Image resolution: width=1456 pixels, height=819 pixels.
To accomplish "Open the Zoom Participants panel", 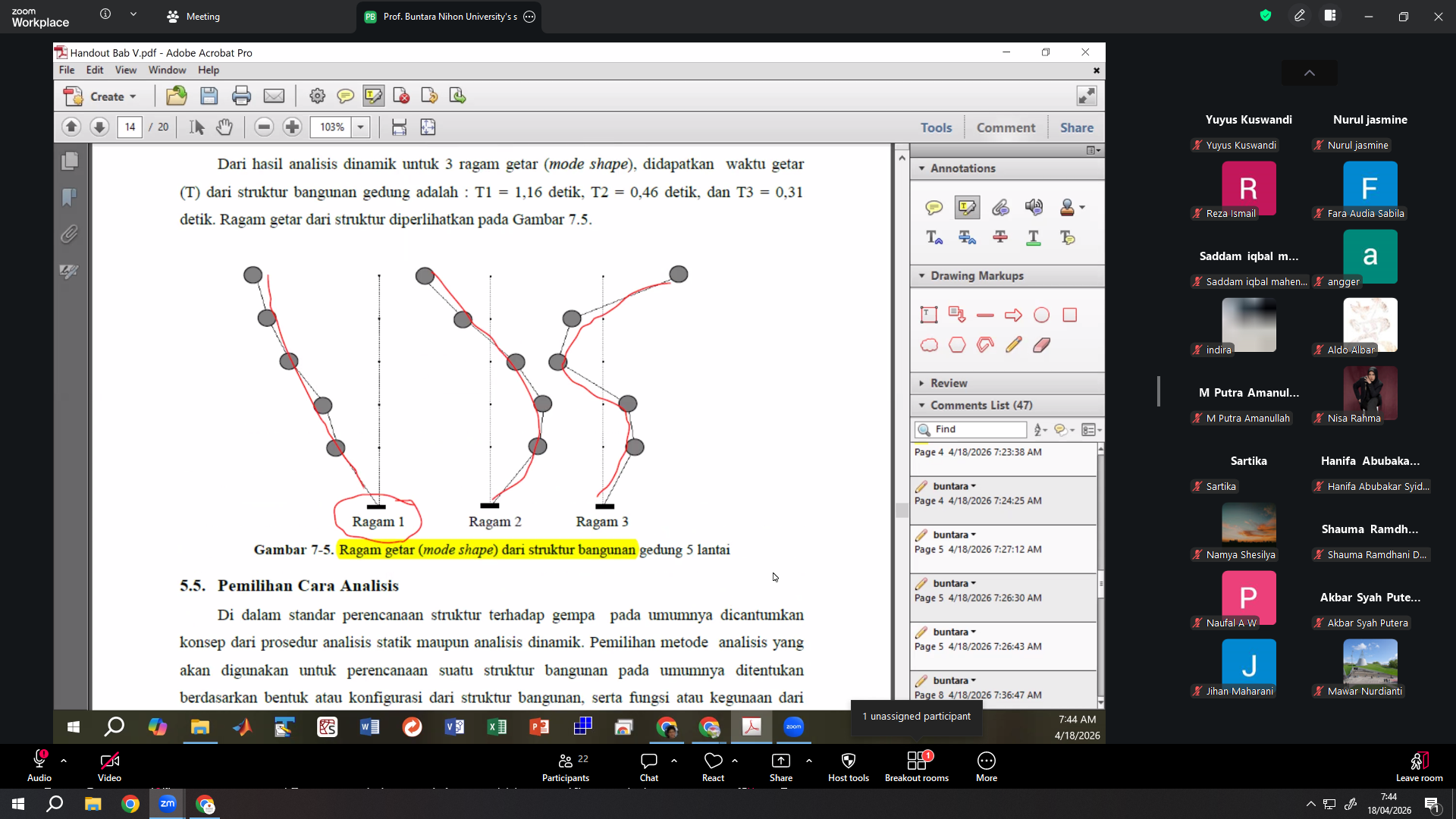I will tap(565, 766).
